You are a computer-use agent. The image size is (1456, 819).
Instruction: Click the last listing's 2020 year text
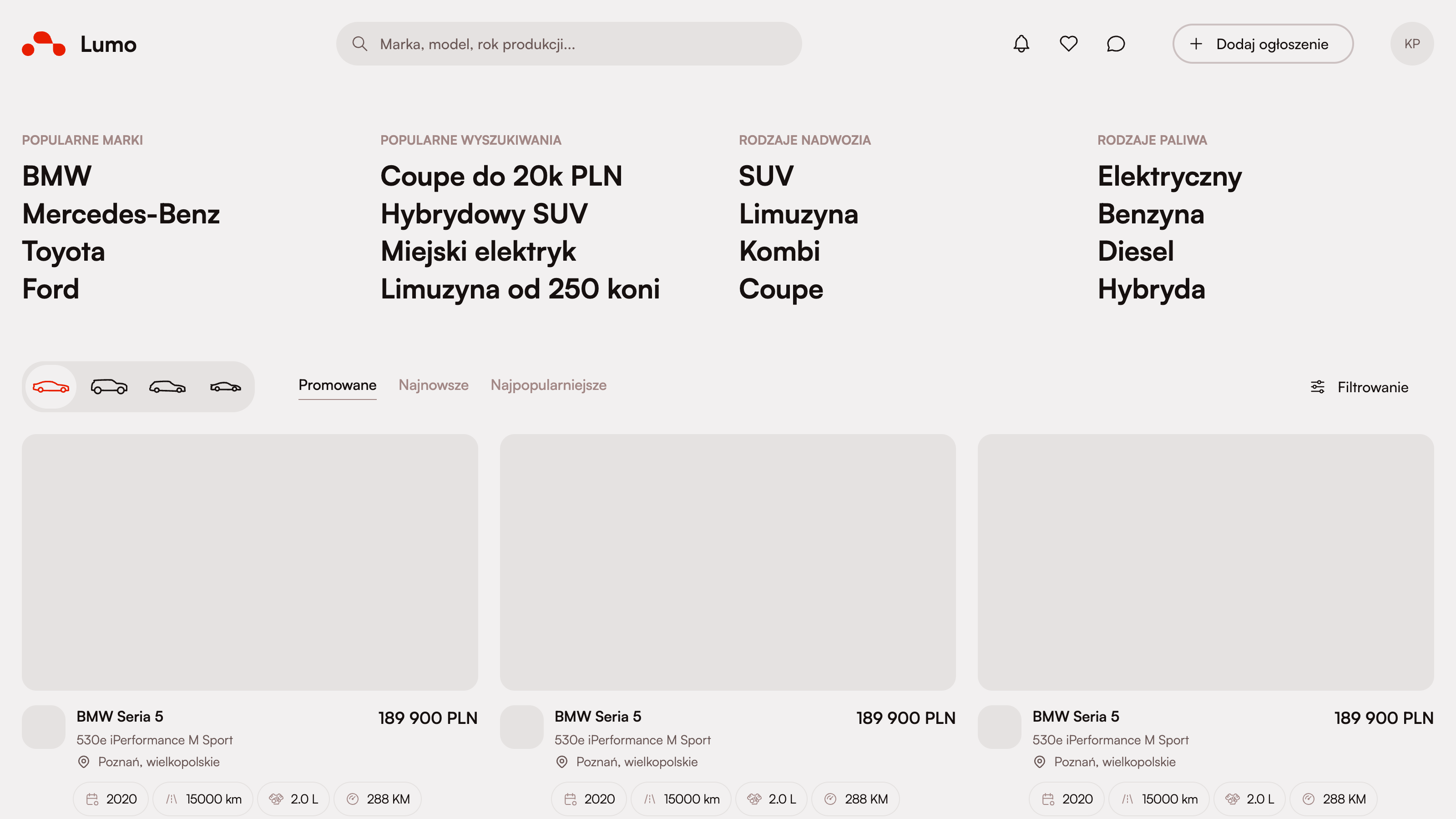[1077, 799]
